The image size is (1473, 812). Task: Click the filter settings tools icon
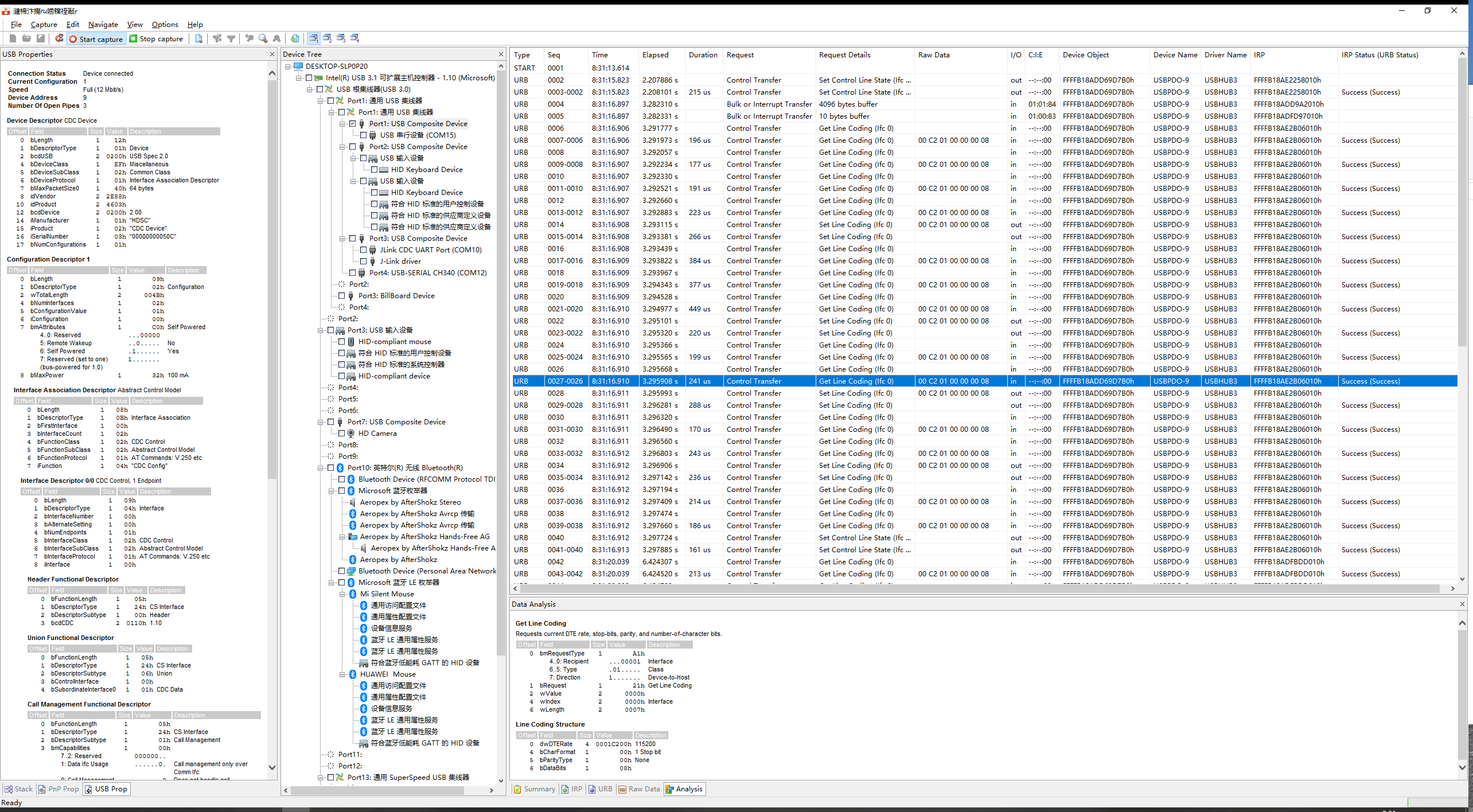tap(217, 38)
